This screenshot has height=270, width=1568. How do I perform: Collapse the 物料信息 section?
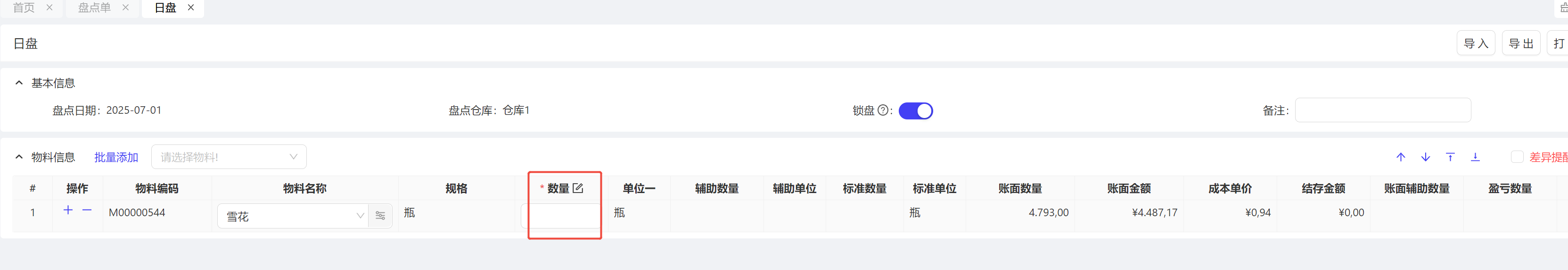point(19,157)
